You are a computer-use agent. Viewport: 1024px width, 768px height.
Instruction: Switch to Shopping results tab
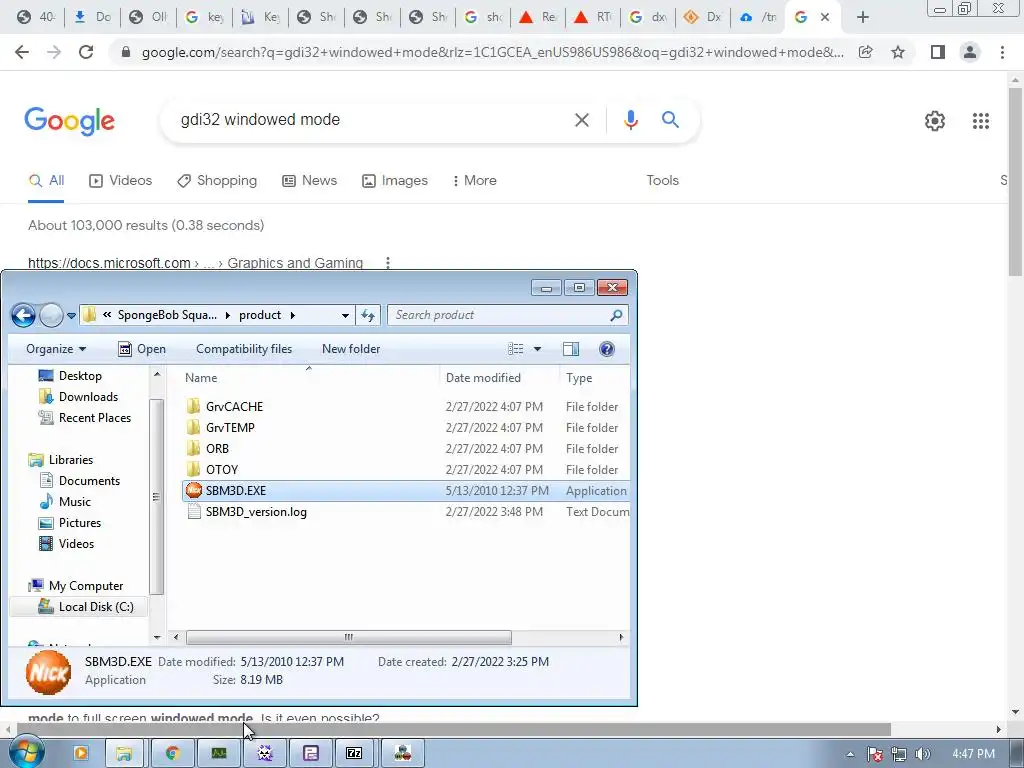coord(217,180)
